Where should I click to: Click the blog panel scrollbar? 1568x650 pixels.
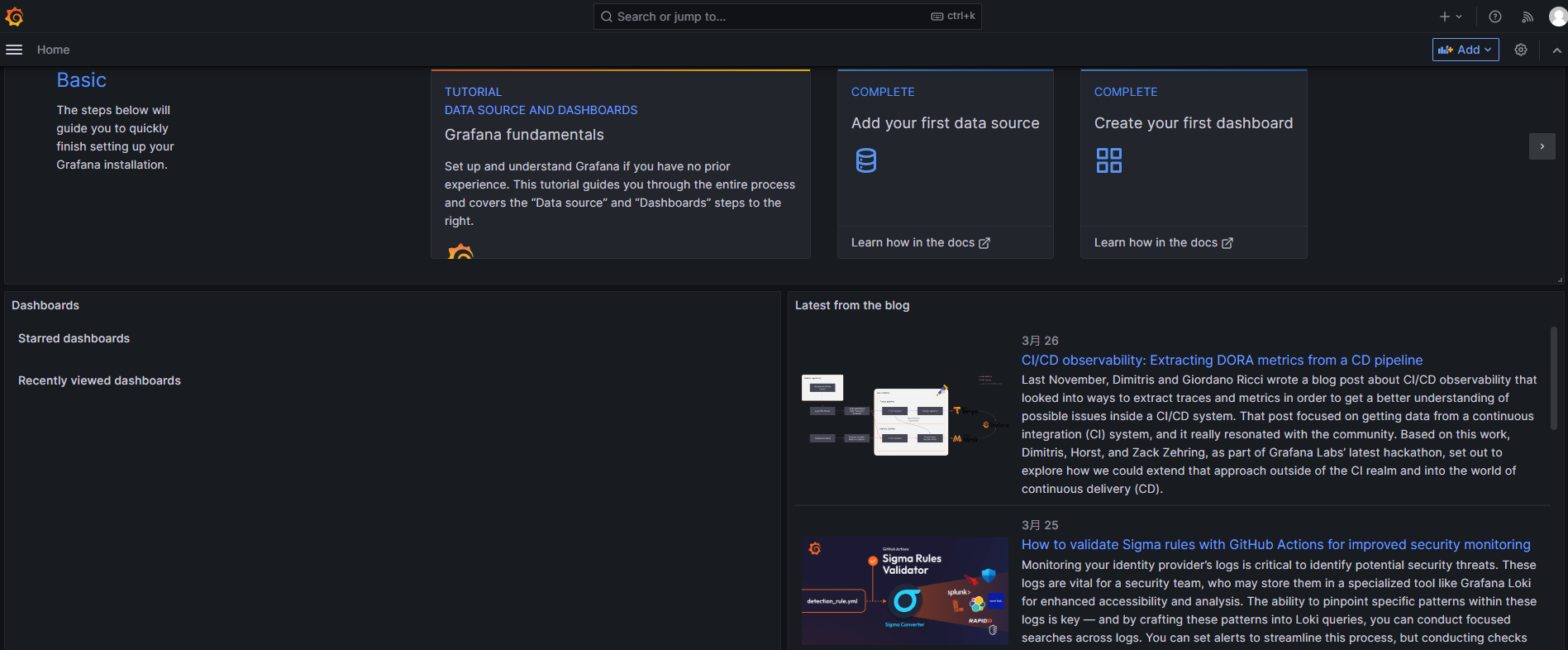coord(1554,377)
